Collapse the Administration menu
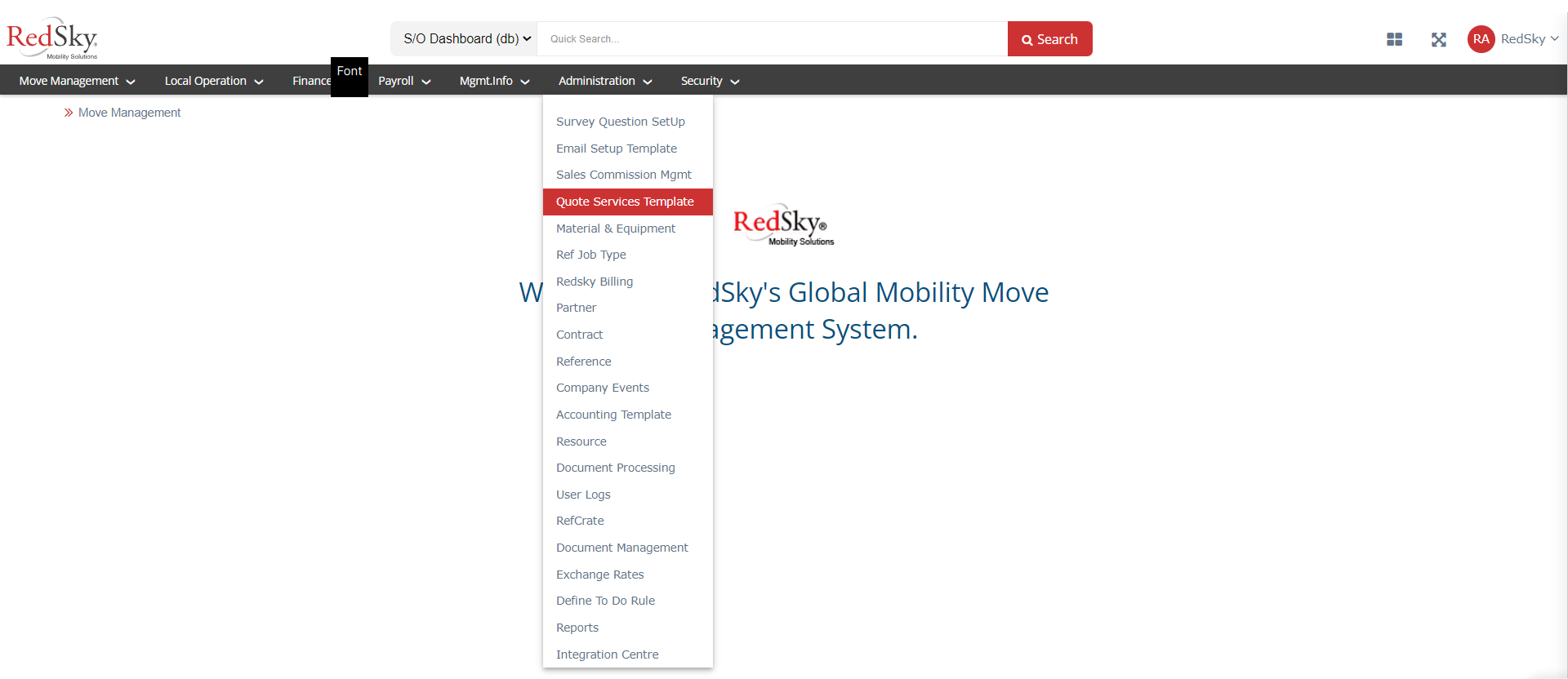The width and height of the screenshot is (1568, 679). [x=605, y=81]
